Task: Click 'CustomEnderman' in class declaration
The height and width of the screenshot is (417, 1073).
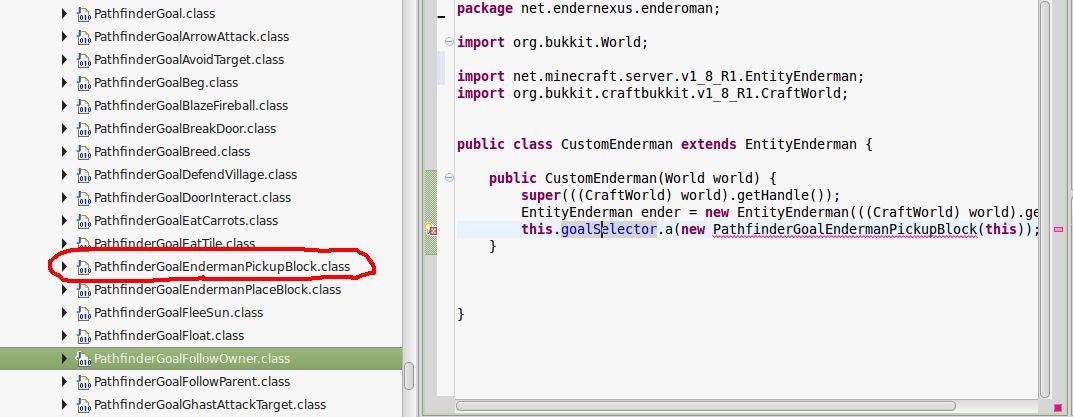Action: (x=617, y=144)
